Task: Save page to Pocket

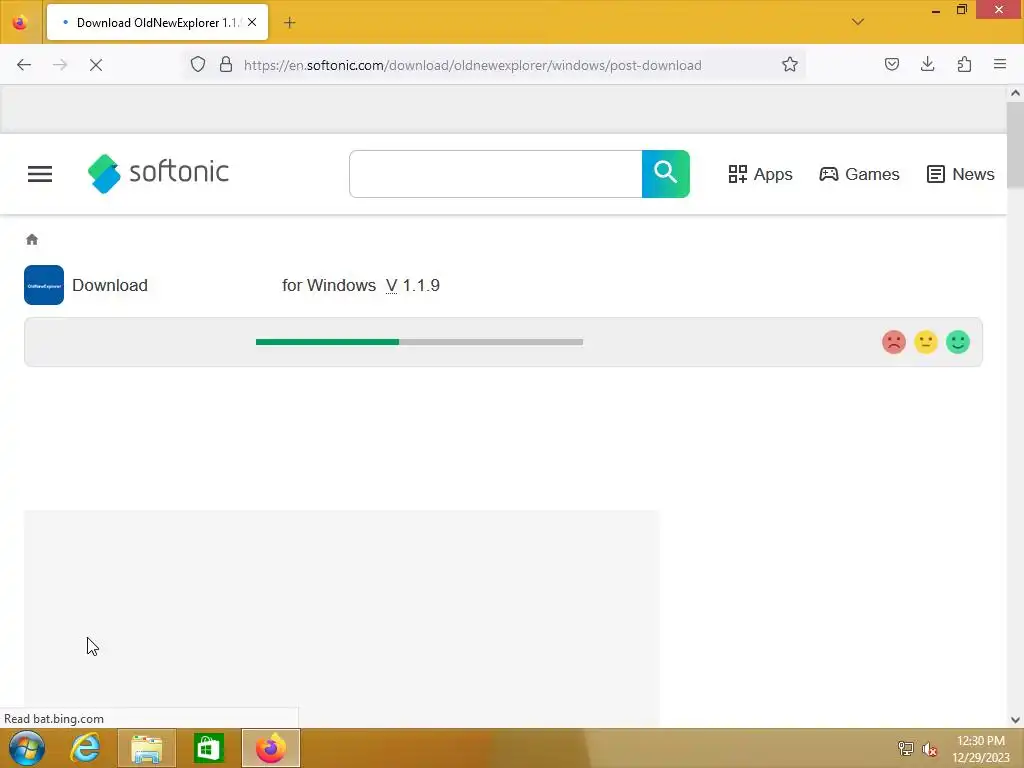Action: click(x=891, y=65)
